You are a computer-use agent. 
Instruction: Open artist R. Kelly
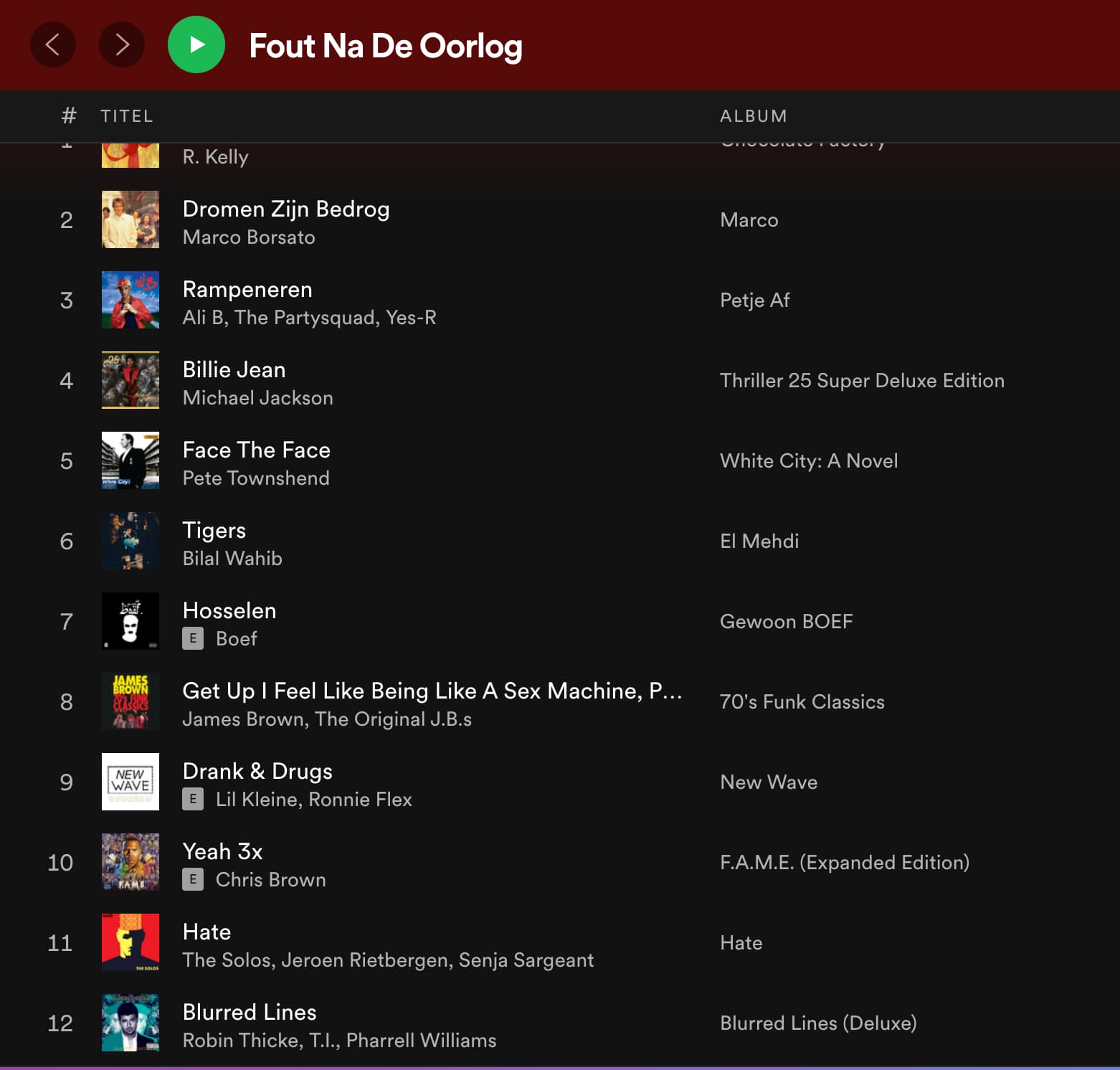click(x=215, y=157)
